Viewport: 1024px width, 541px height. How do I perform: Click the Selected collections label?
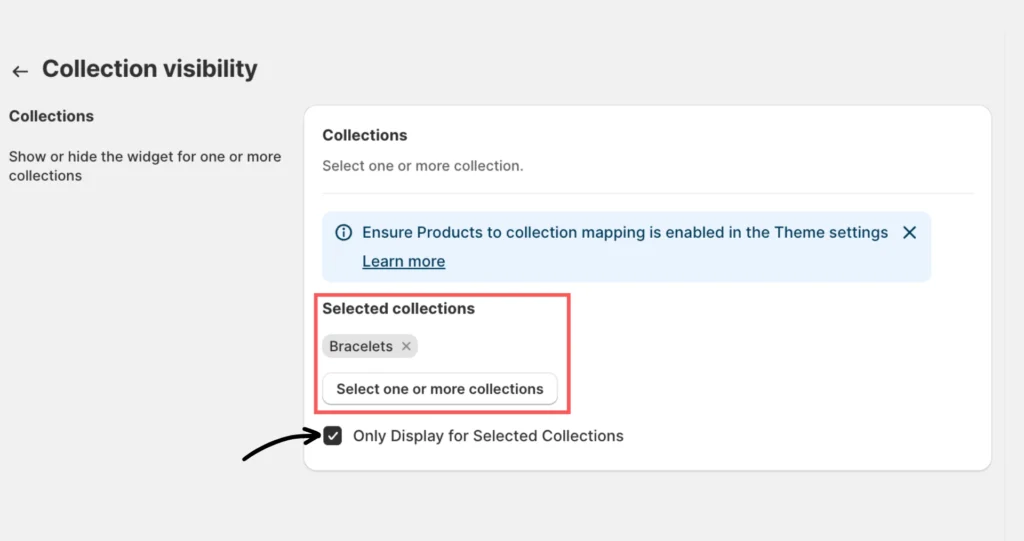[398, 308]
